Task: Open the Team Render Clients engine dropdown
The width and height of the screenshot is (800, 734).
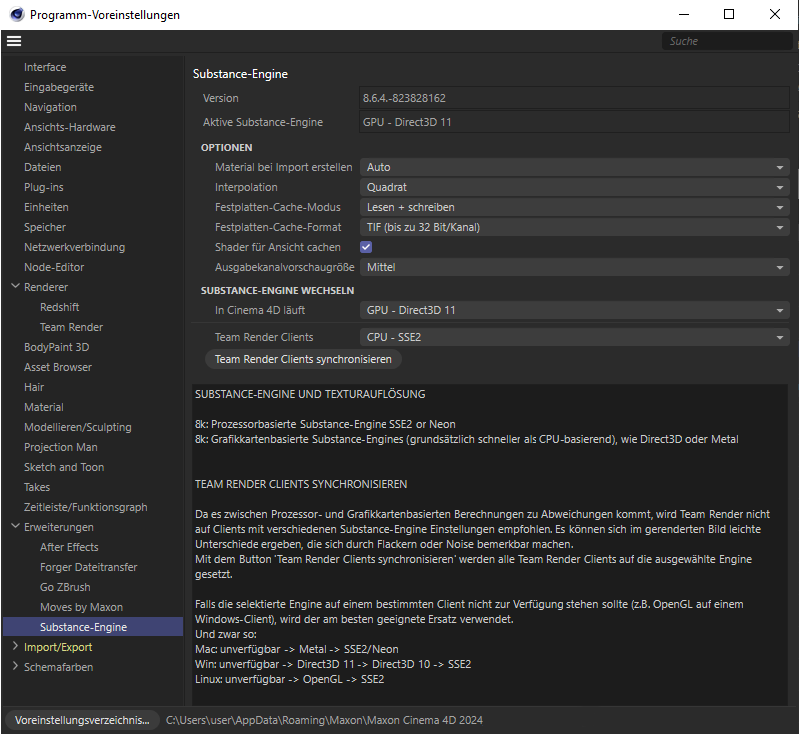Action: [574, 337]
